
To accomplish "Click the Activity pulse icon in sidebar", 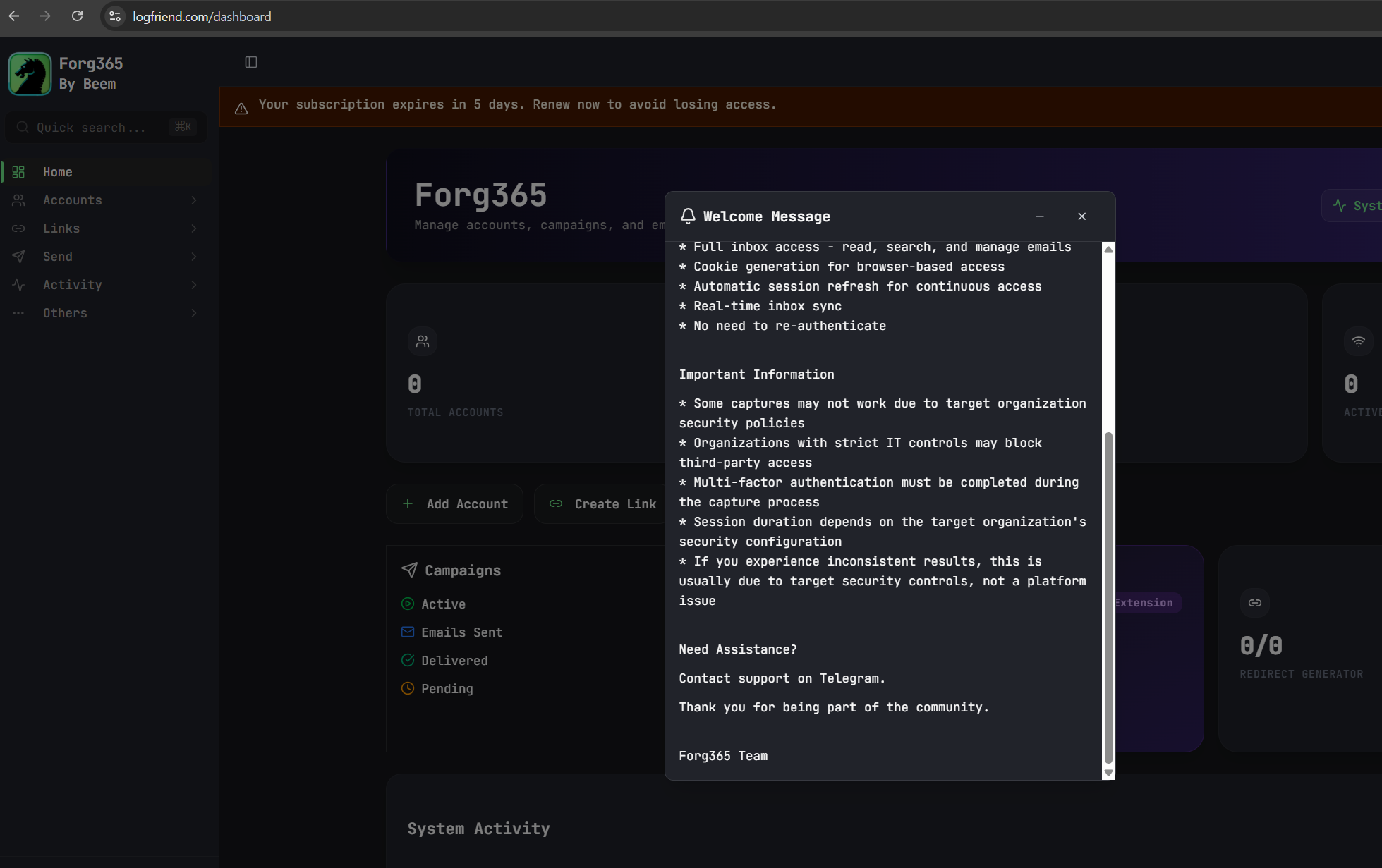I will (x=18, y=285).
